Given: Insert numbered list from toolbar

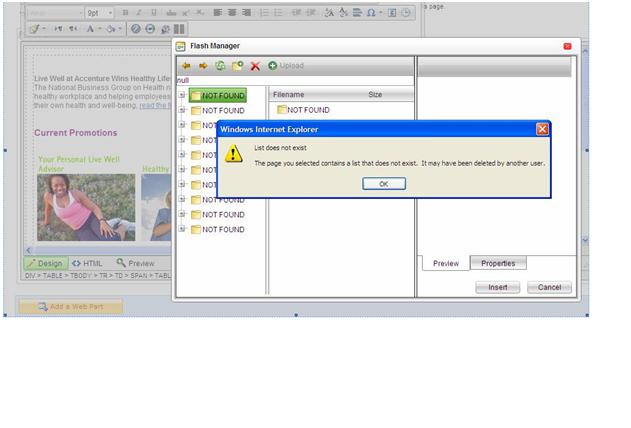Looking at the screenshot, I should coord(264,13).
